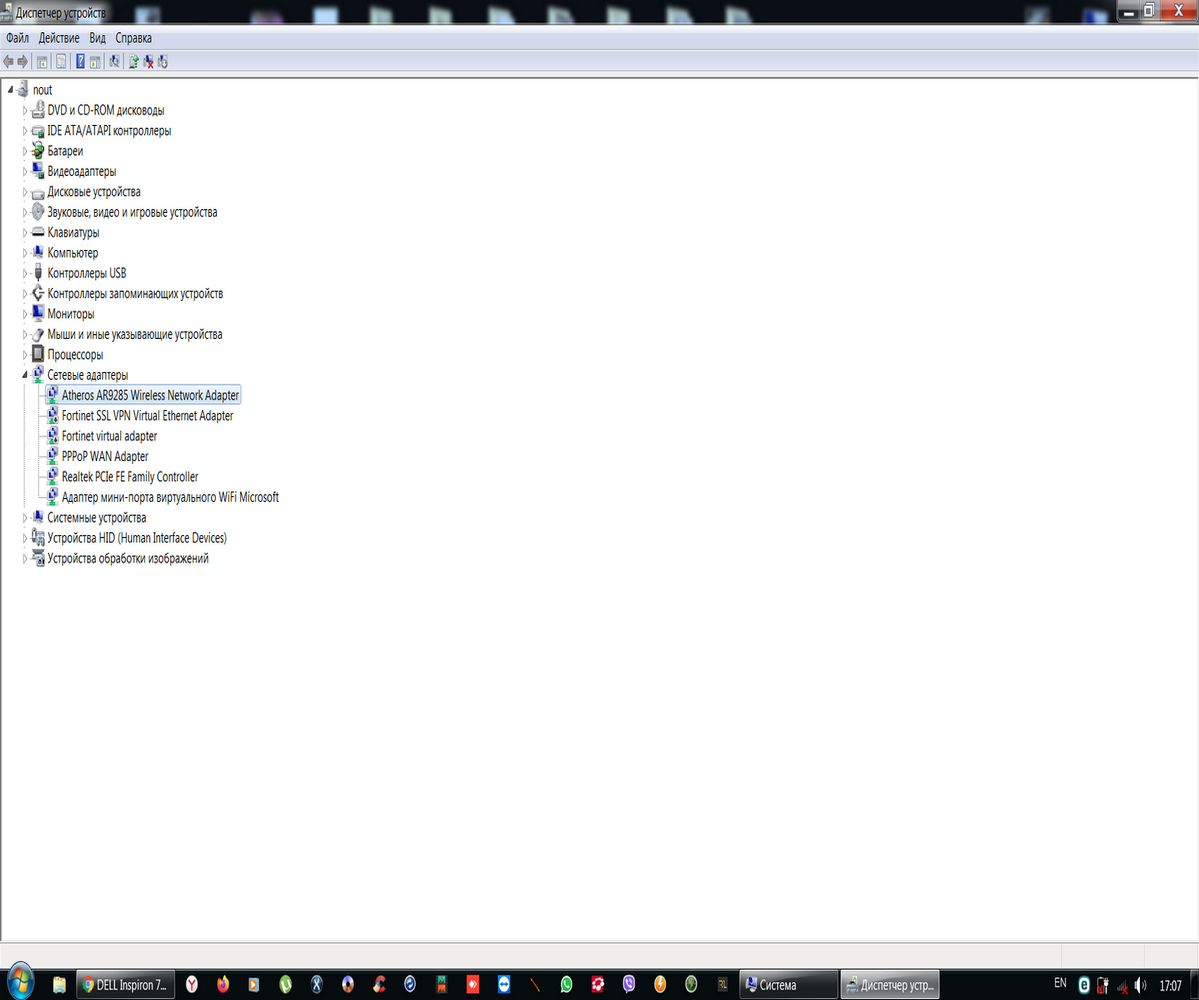Open the Действие menu

(58, 38)
